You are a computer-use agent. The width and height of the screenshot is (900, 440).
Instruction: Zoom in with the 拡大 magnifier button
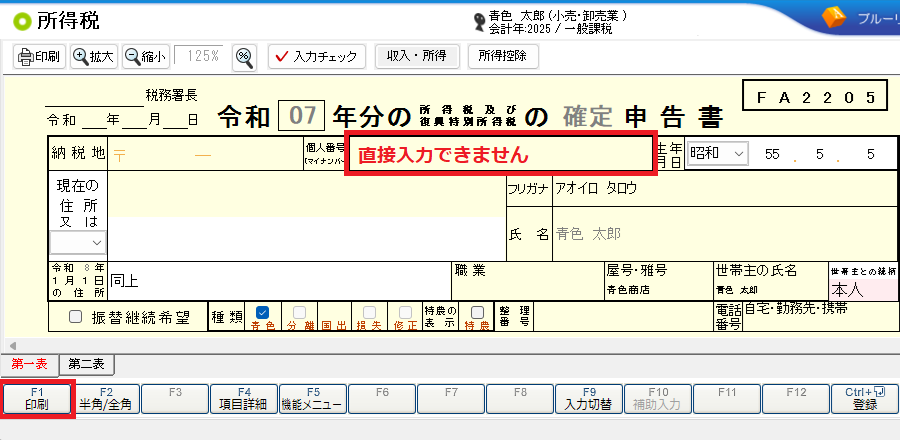[93, 56]
